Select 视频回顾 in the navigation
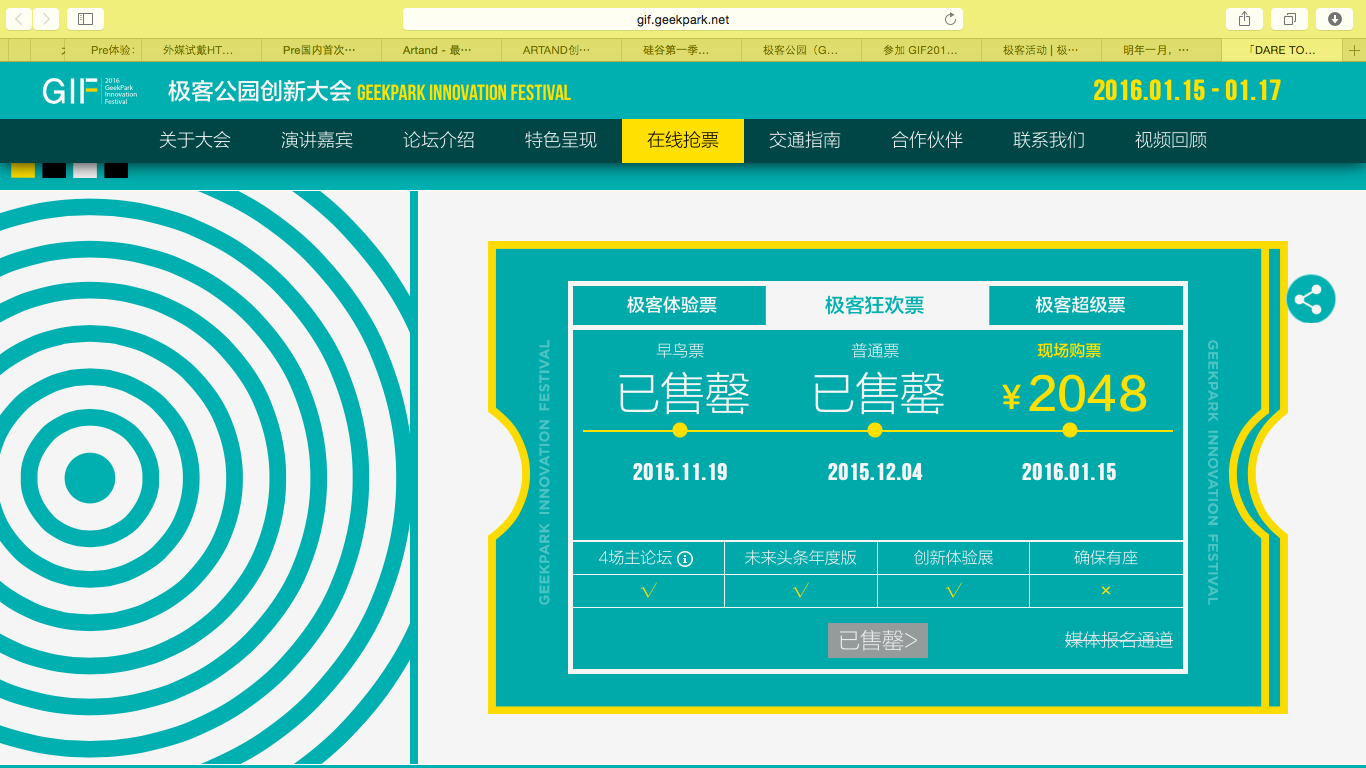 tap(1171, 140)
